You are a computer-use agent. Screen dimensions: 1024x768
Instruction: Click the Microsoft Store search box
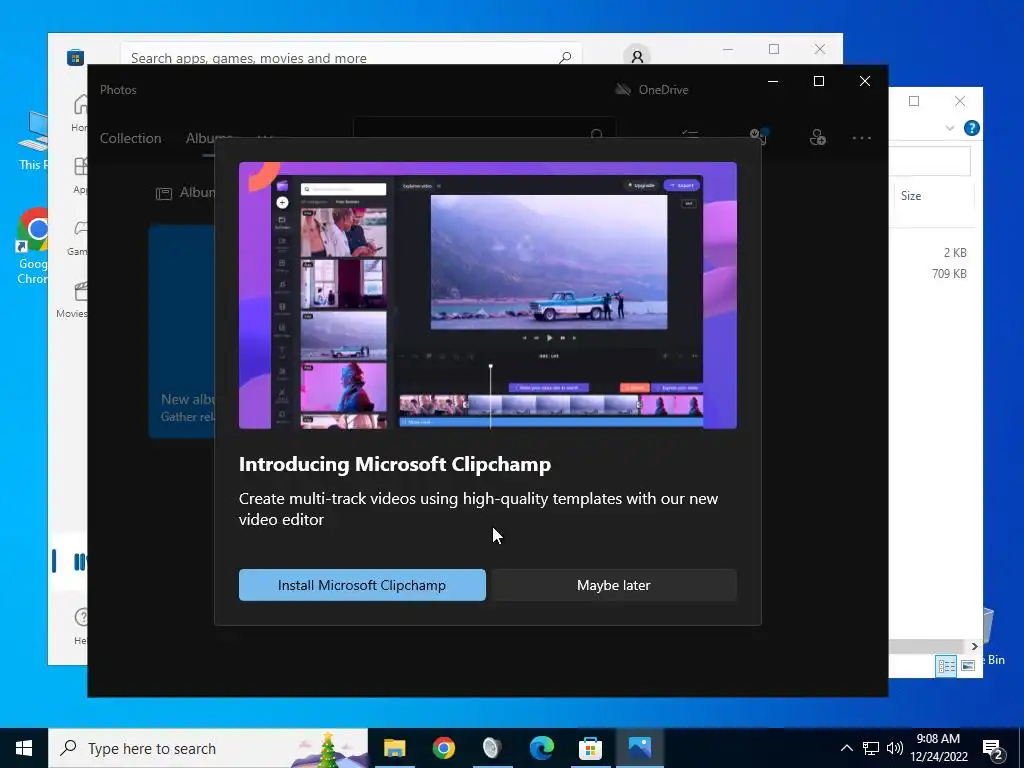(x=351, y=55)
